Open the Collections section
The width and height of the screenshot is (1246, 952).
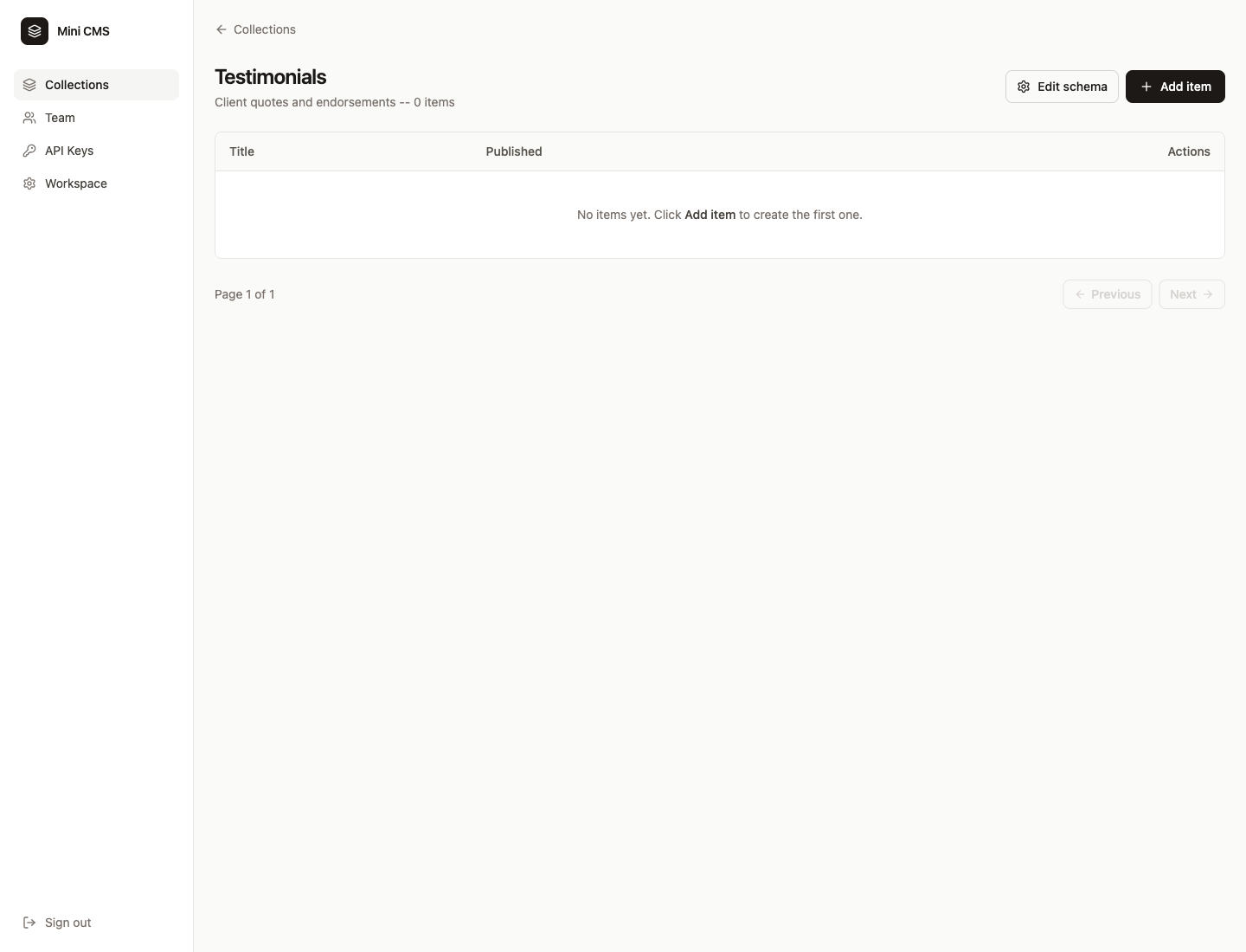pyautogui.click(x=77, y=85)
